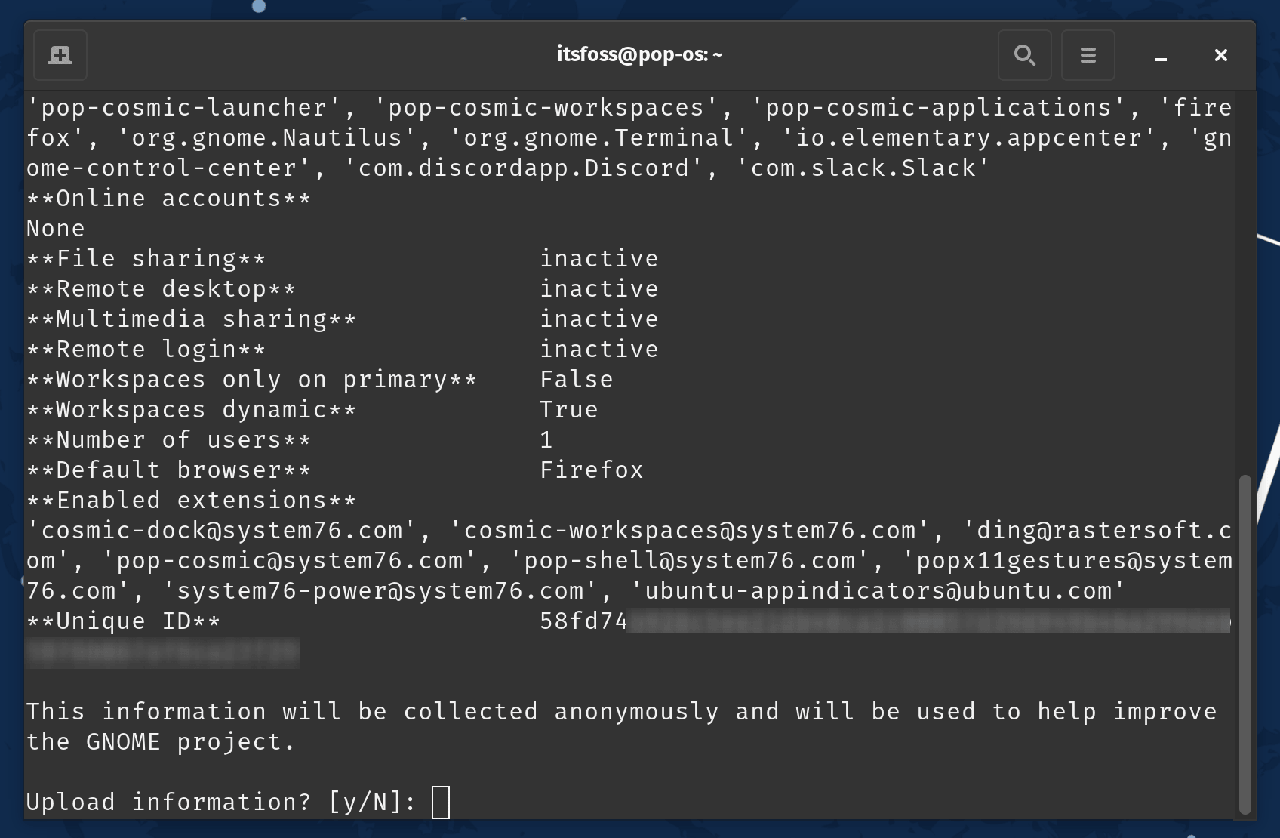Click the 'org.gnome.Nautilus' text

pos(266,138)
